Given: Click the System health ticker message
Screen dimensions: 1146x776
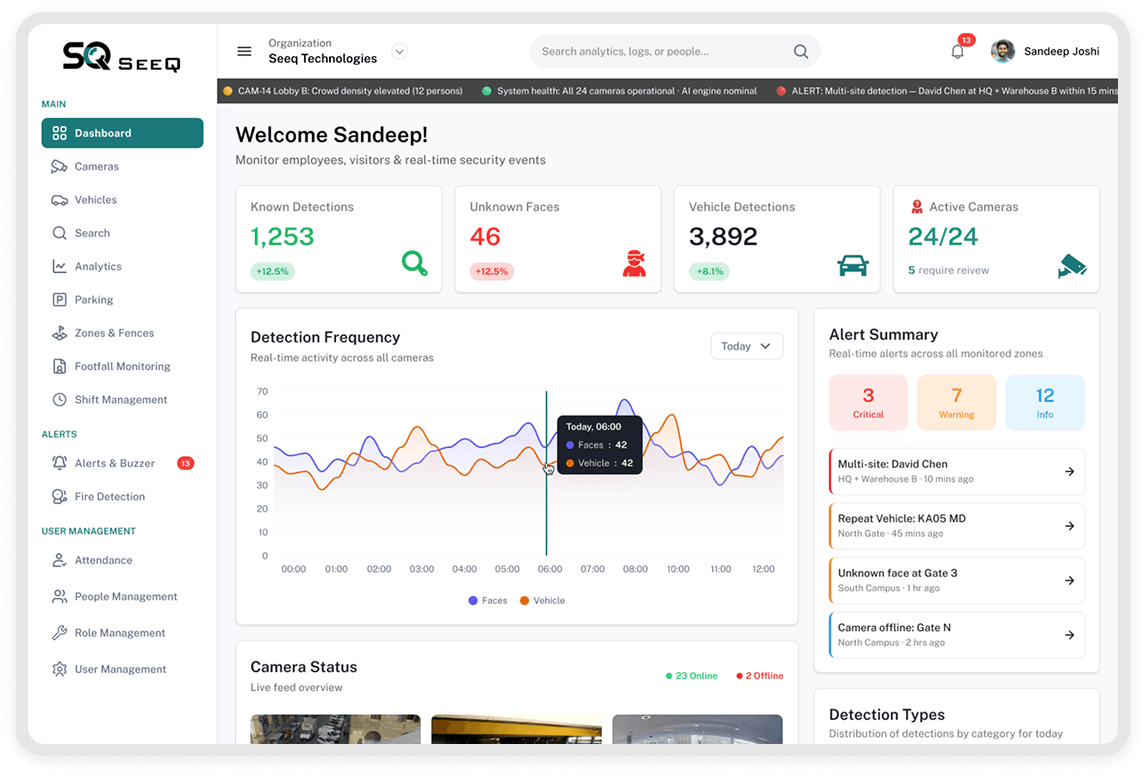Looking at the screenshot, I should (x=620, y=91).
